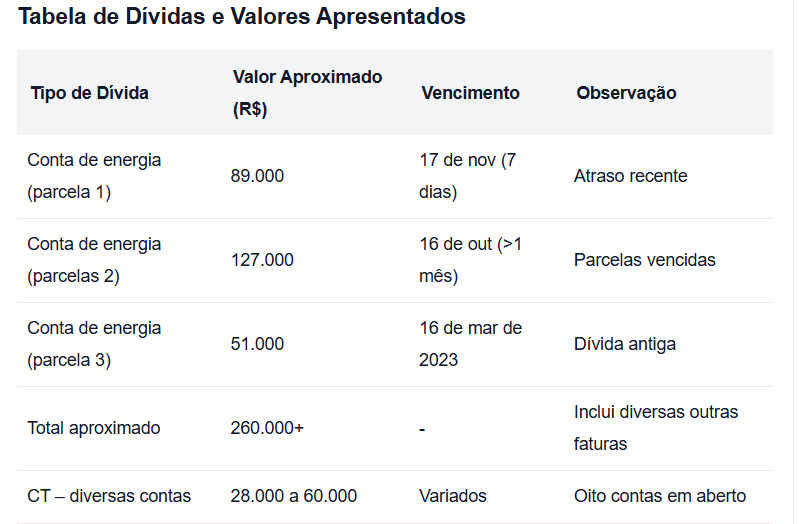Click the "17 de nov (7 dias)" due date
This screenshot has height=524, width=801.
[x=467, y=176]
